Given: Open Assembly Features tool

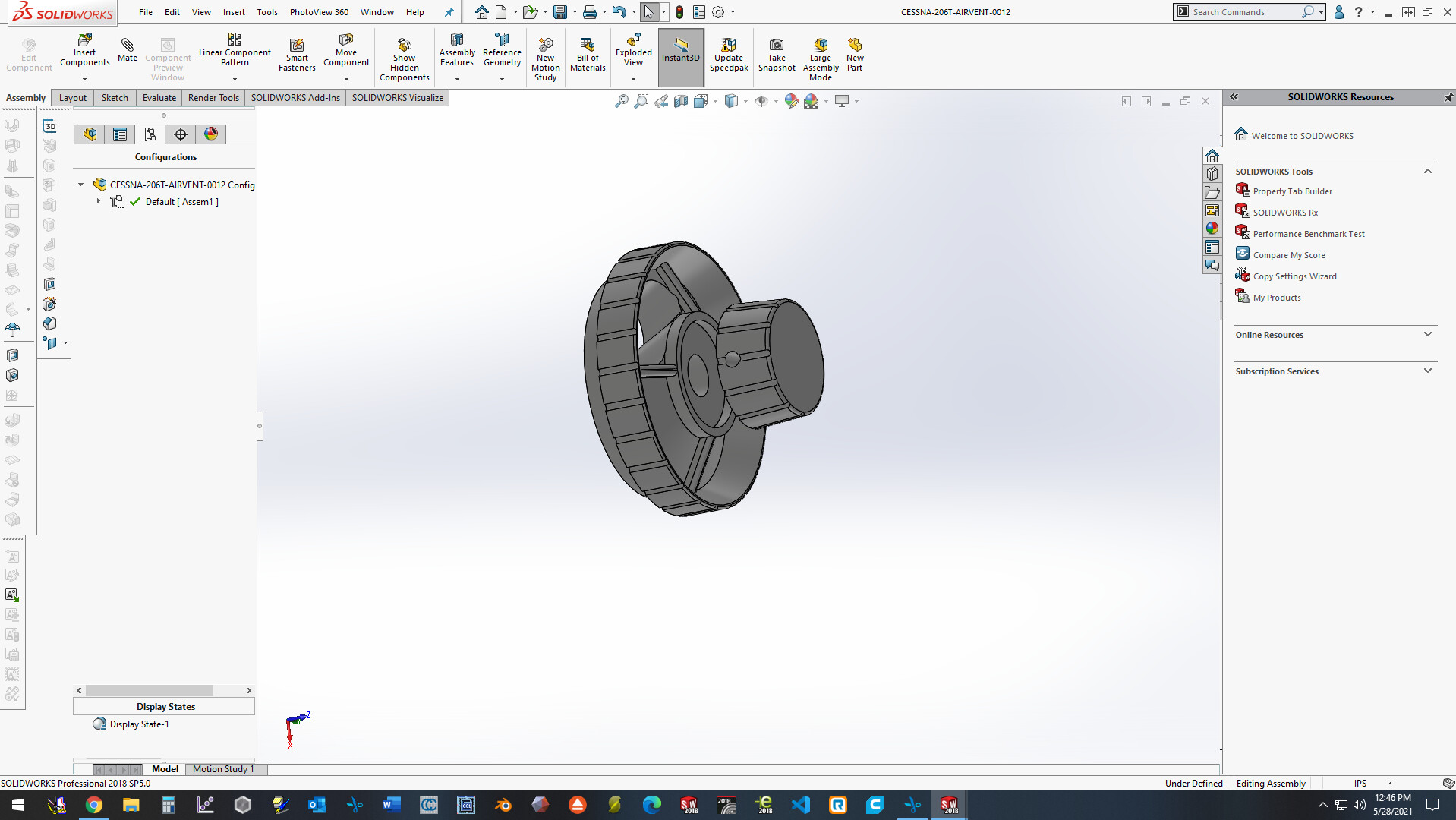Looking at the screenshot, I should [457, 51].
